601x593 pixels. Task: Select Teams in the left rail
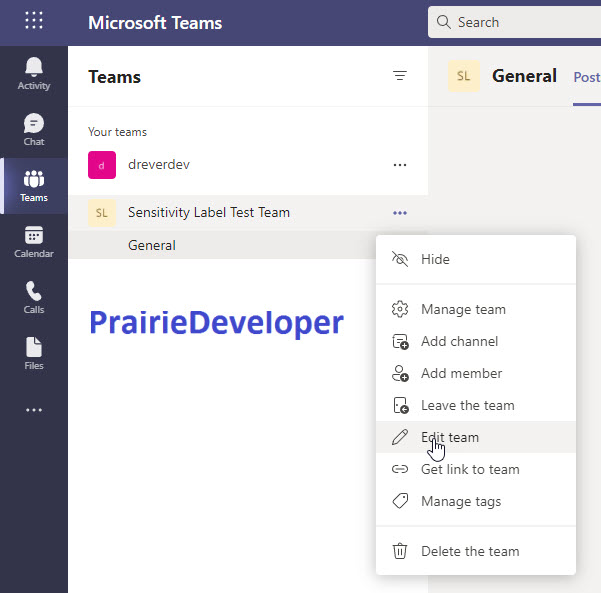pyautogui.click(x=34, y=186)
